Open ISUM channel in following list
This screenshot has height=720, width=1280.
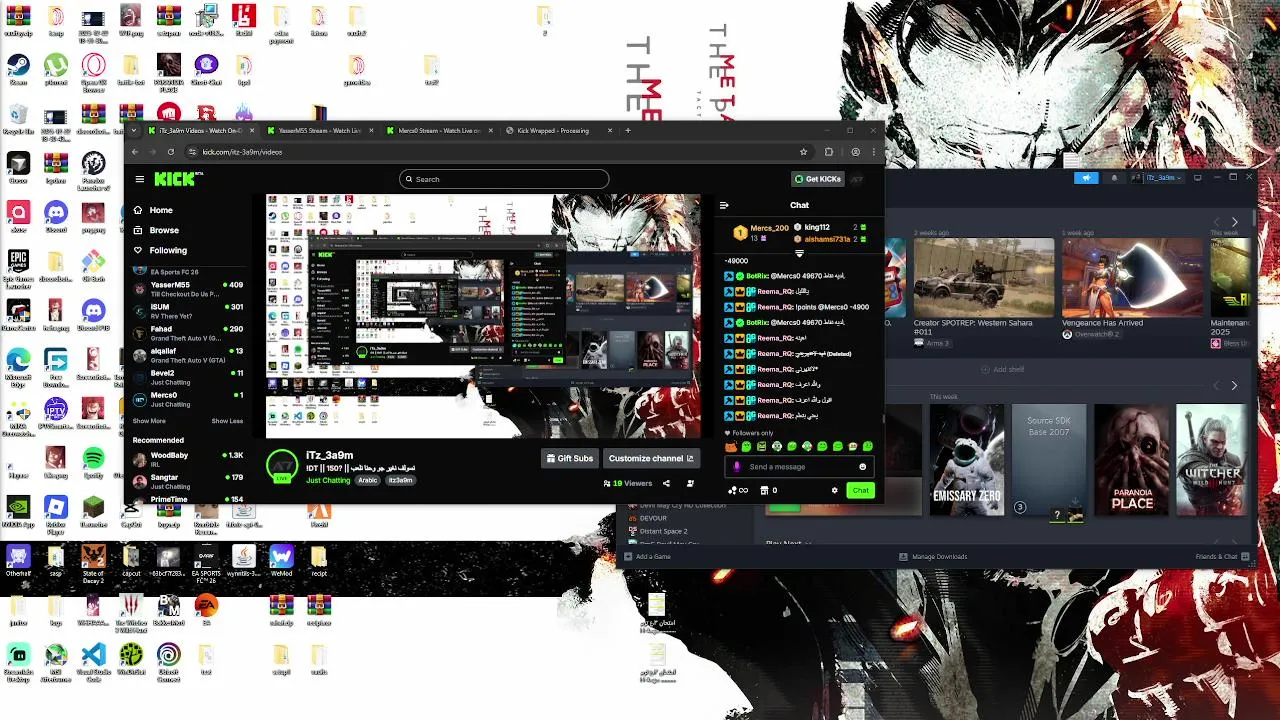click(x=188, y=311)
